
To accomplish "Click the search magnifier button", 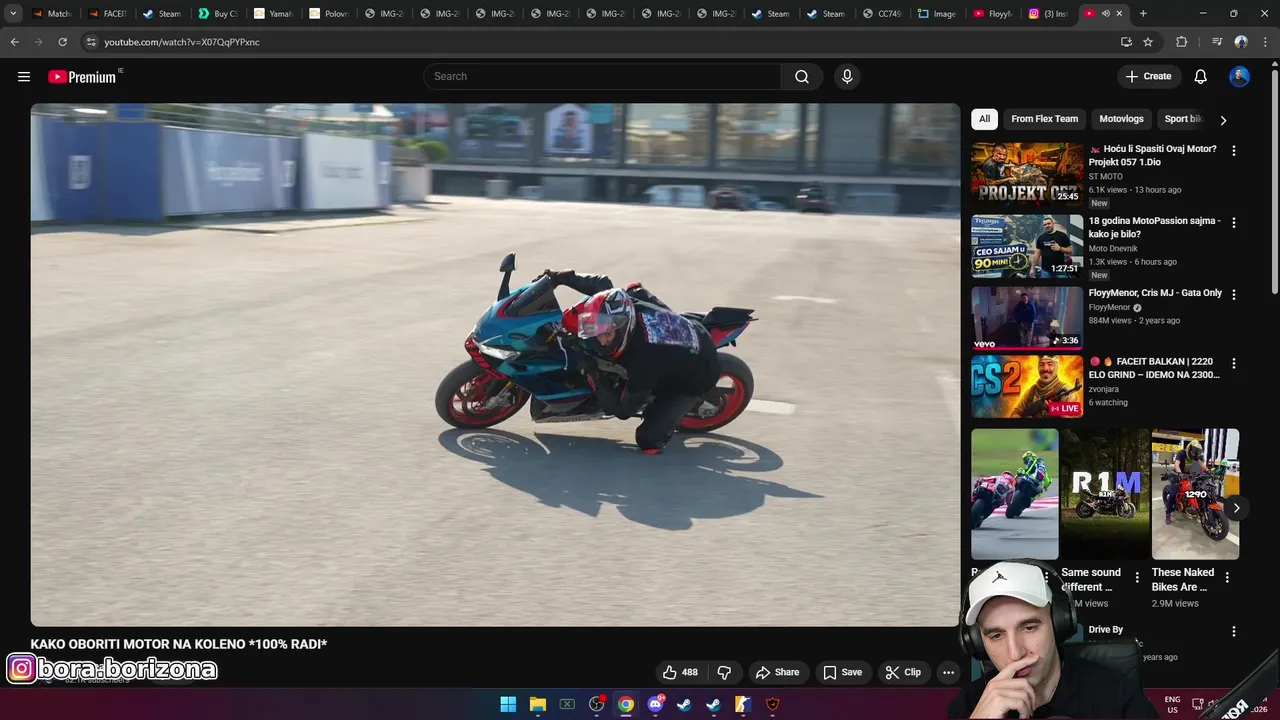I will [x=802, y=77].
